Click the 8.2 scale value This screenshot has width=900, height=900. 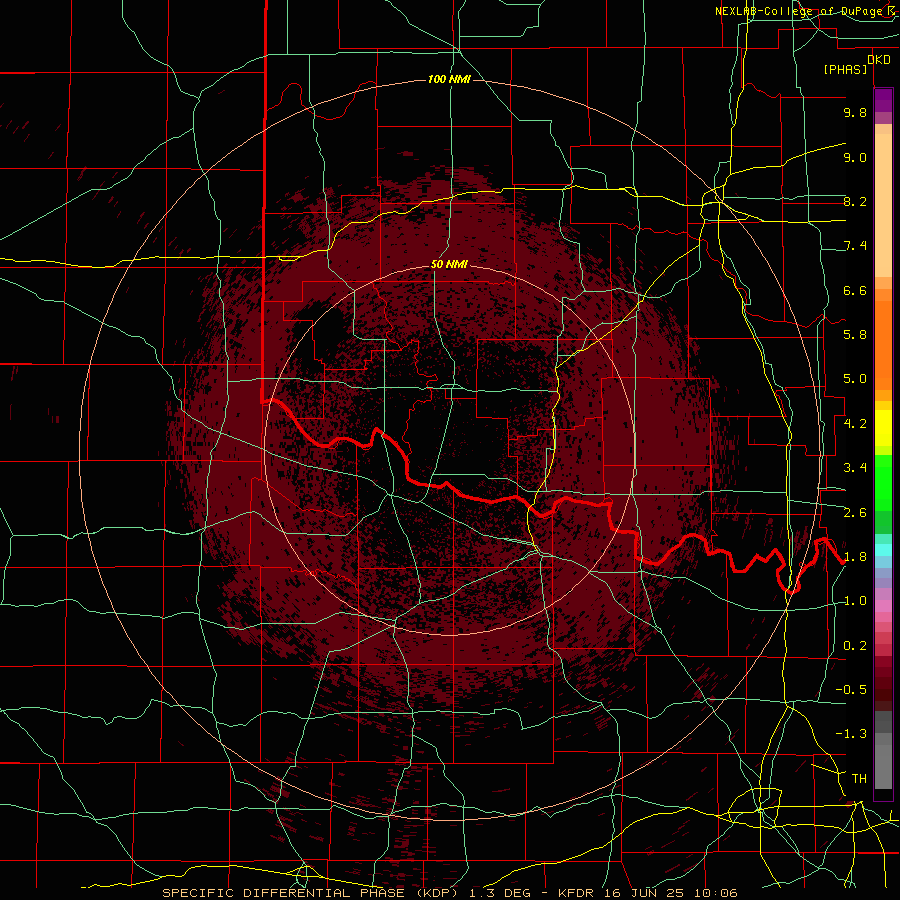pos(855,201)
